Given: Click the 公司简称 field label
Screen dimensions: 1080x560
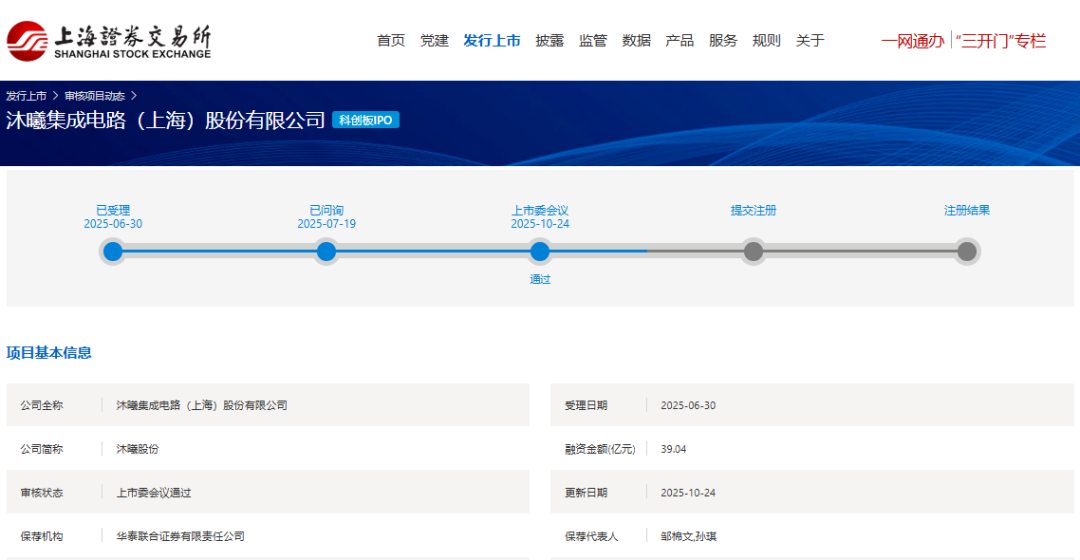Looking at the screenshot, I should 41,449.
